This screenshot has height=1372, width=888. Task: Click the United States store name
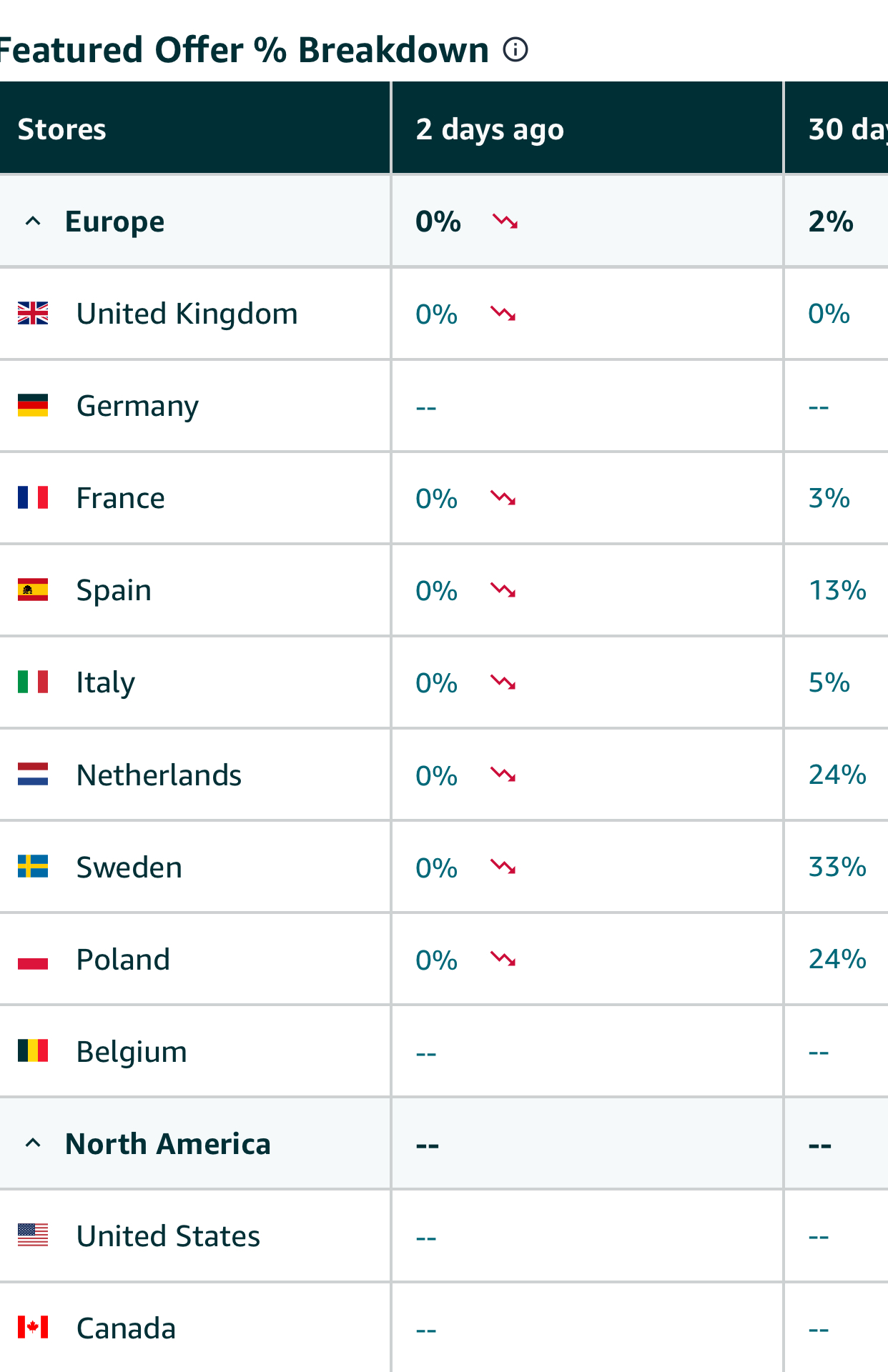168,1236
